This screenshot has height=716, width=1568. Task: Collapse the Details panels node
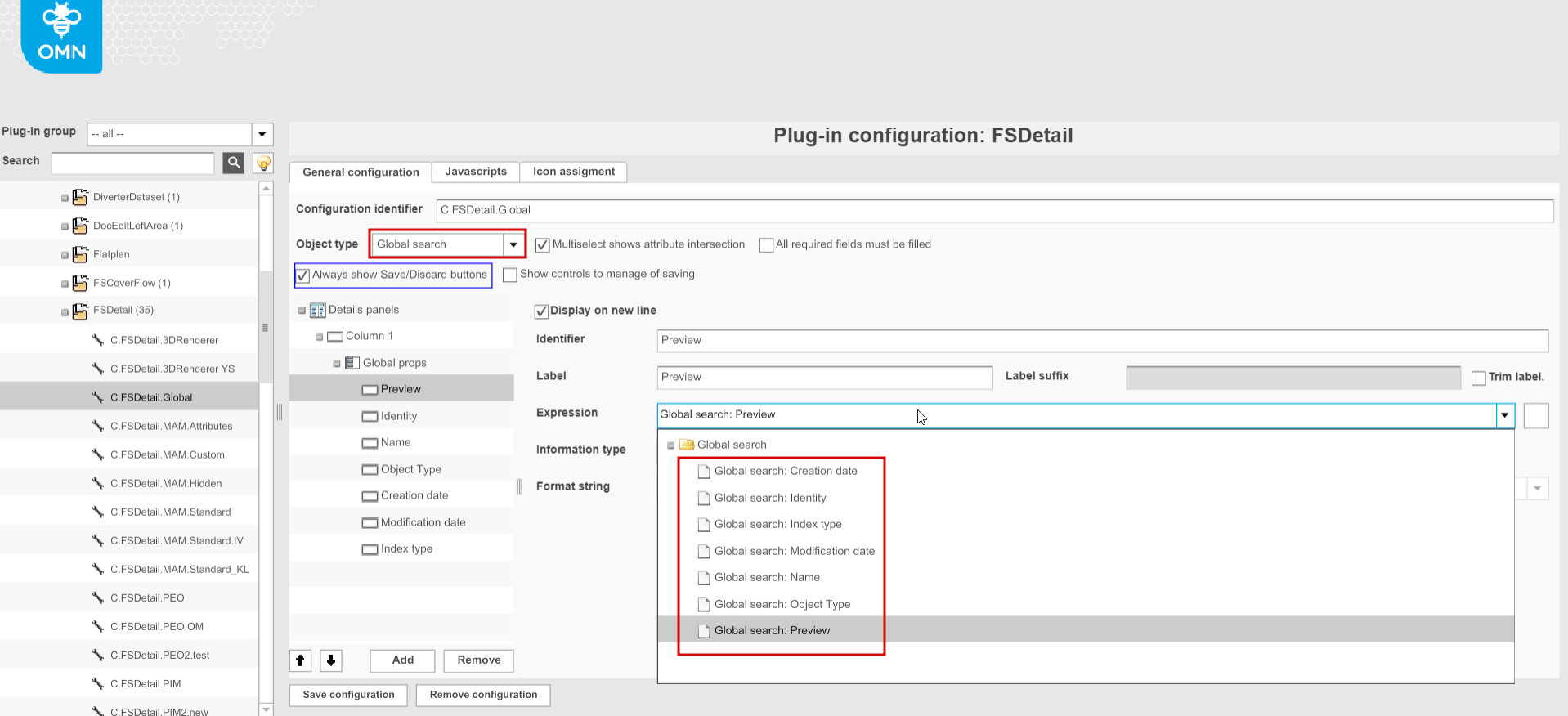tap(302, 311)
